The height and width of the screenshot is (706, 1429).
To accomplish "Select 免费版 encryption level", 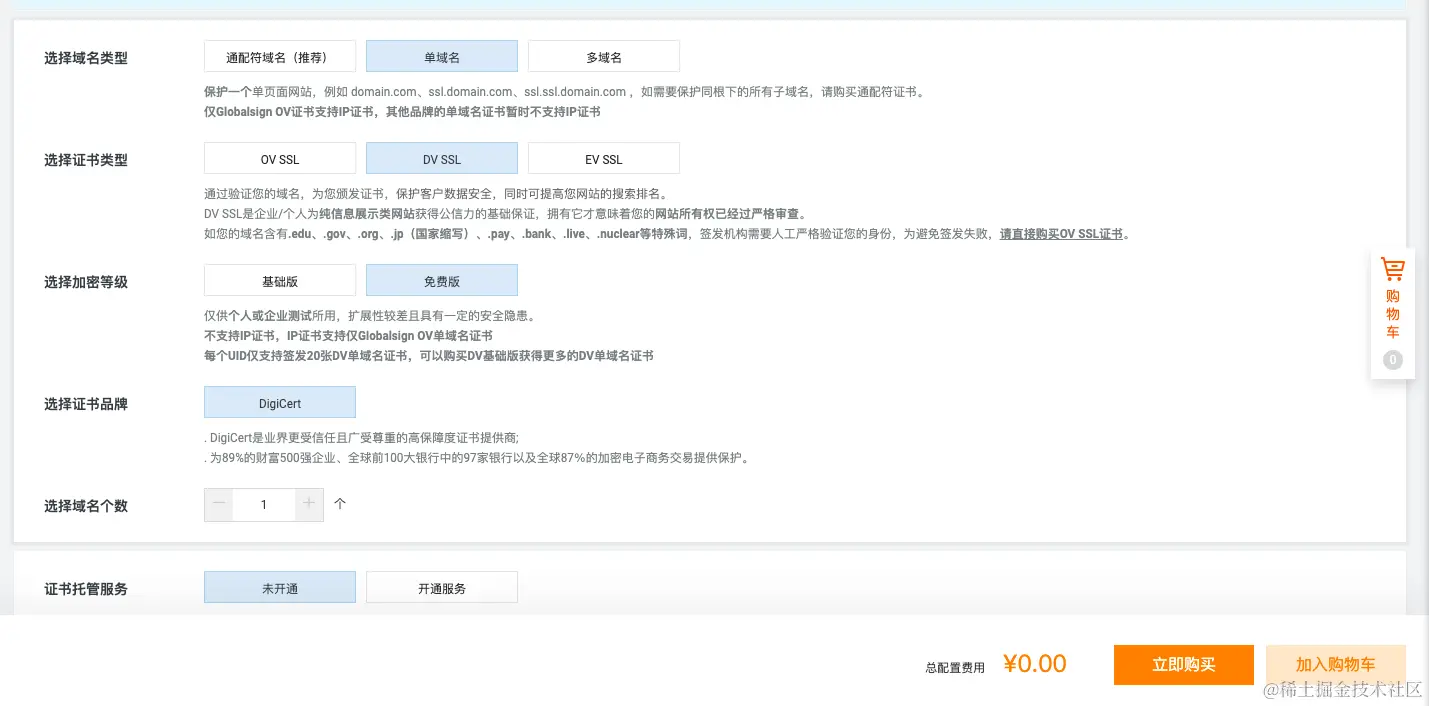I will [x=442, y=280].
